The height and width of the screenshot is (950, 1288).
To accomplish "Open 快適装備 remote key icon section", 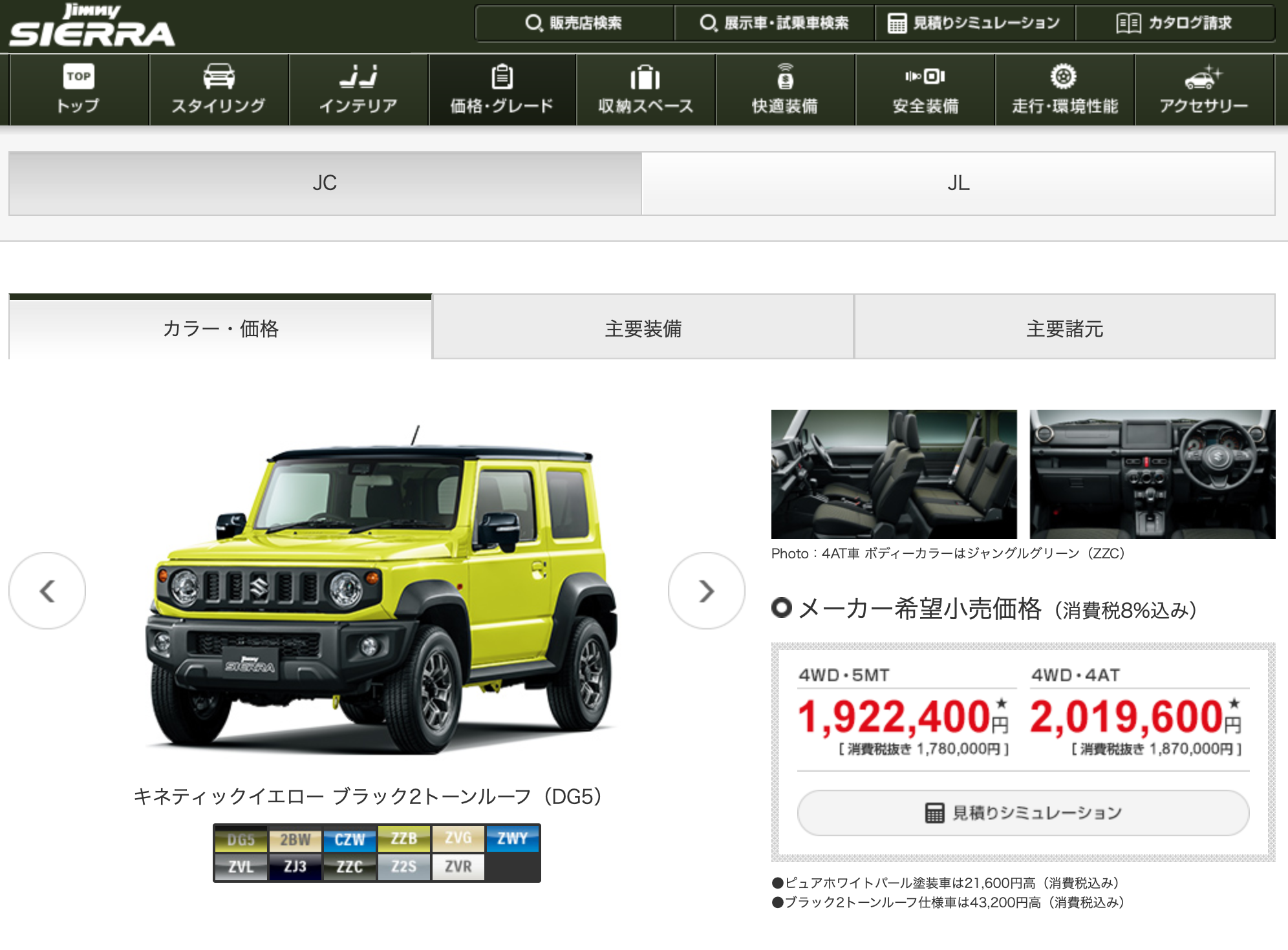I will pyautogui.click(x=786, y=90).
